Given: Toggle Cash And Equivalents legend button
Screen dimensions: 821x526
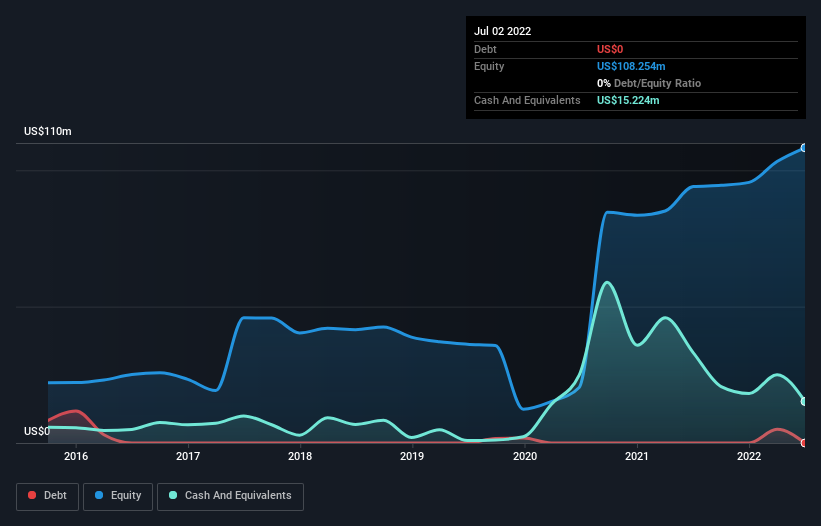Looking at the screenshot, I should point(230,496).
